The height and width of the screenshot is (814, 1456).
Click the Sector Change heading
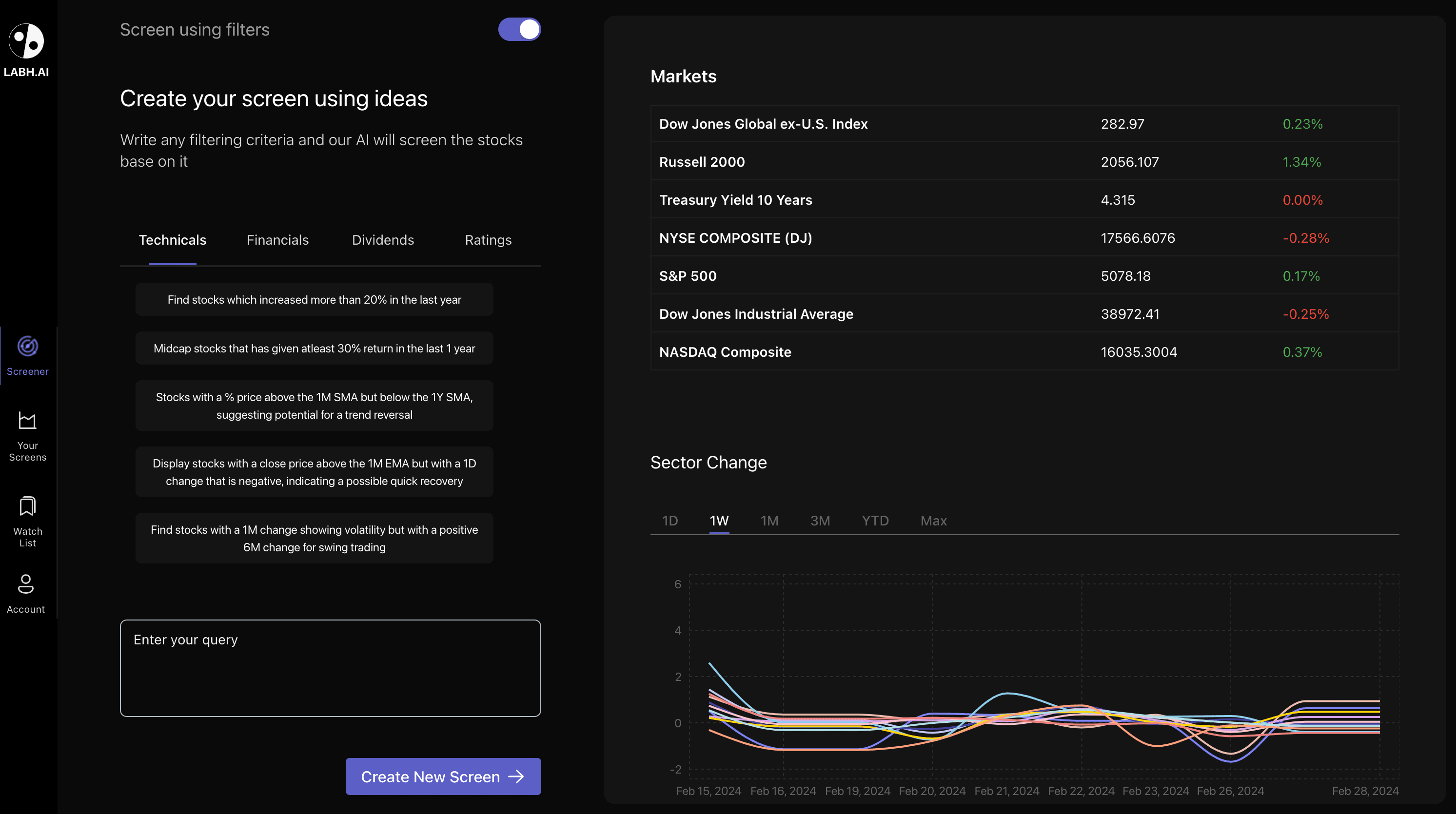pos(708,463)
